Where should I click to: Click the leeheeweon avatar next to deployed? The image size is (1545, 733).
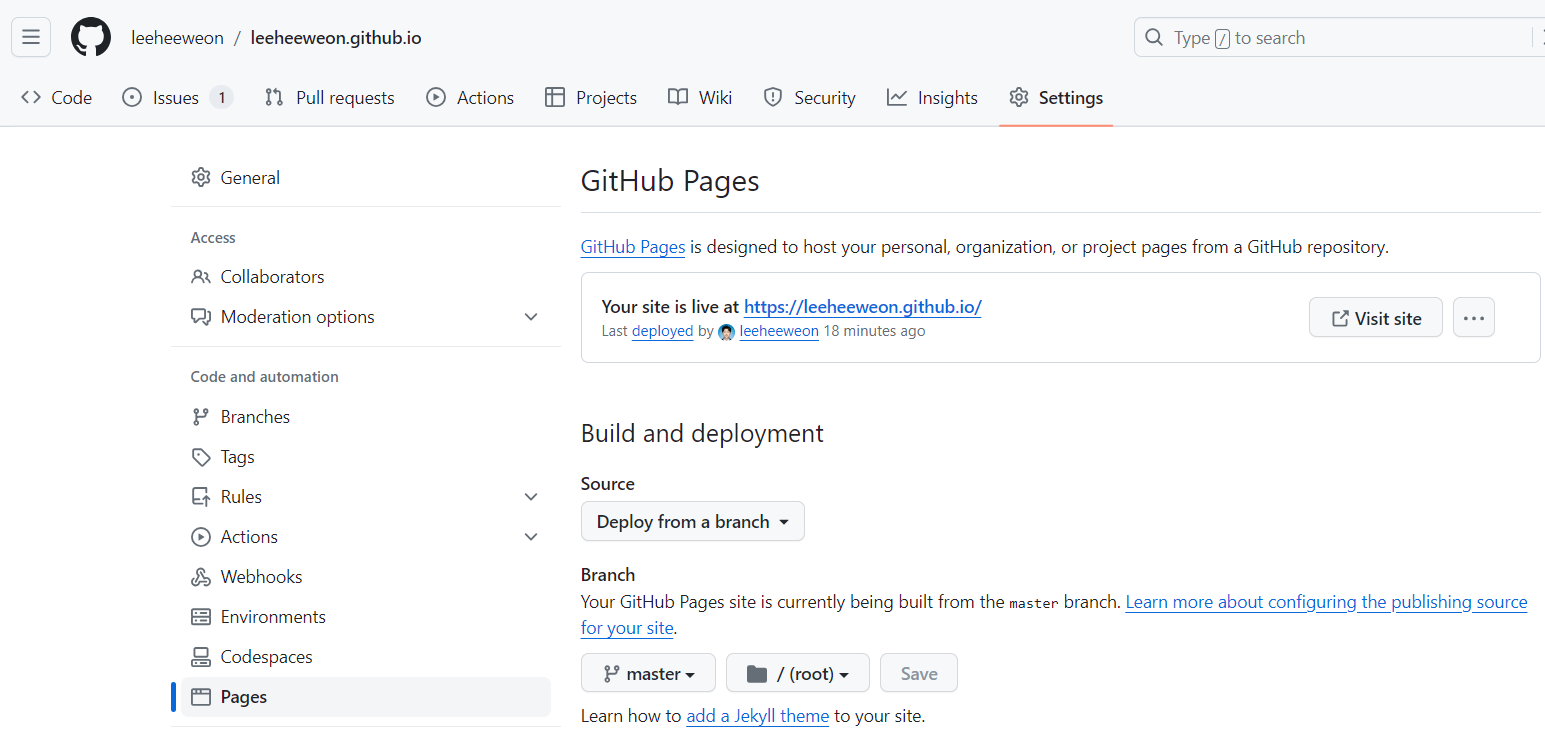click(727, 332)
